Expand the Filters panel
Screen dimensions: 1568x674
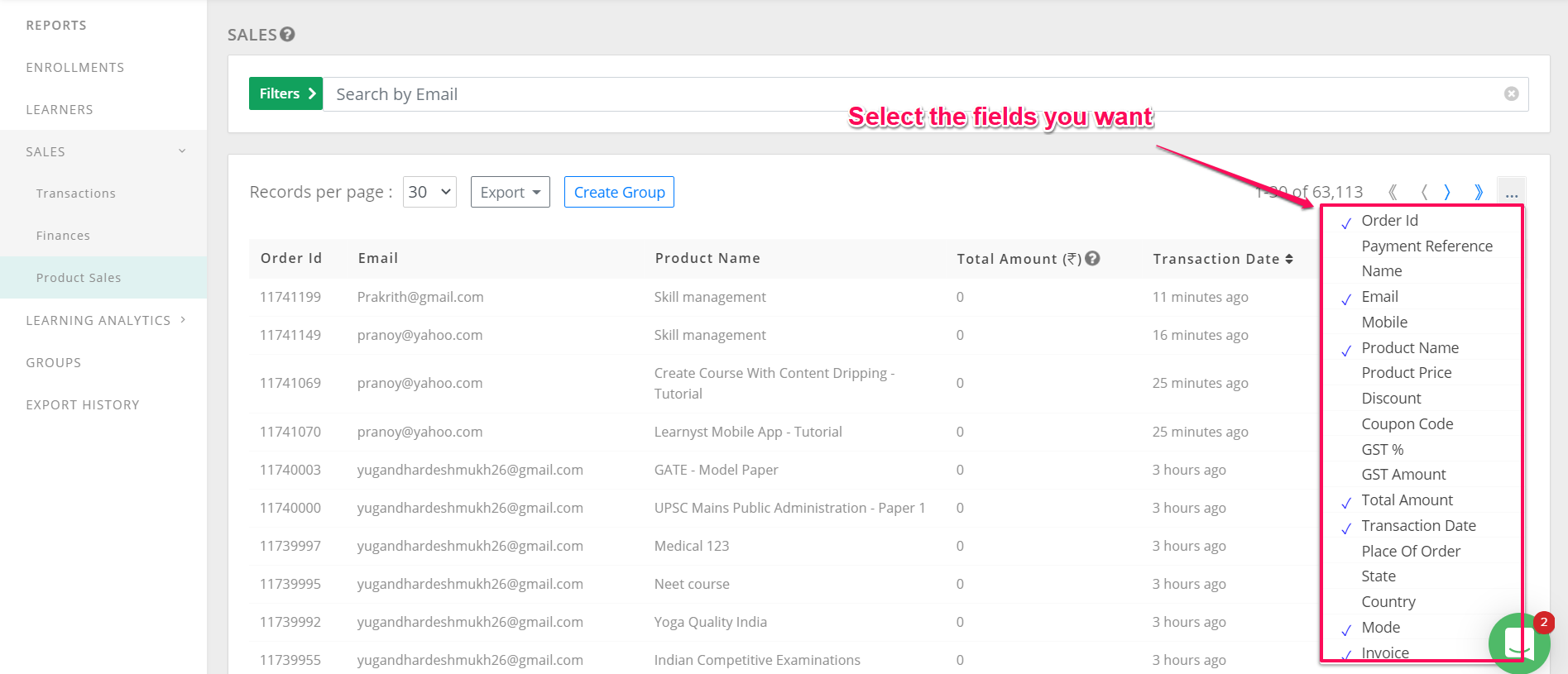[x=285, y=93]
